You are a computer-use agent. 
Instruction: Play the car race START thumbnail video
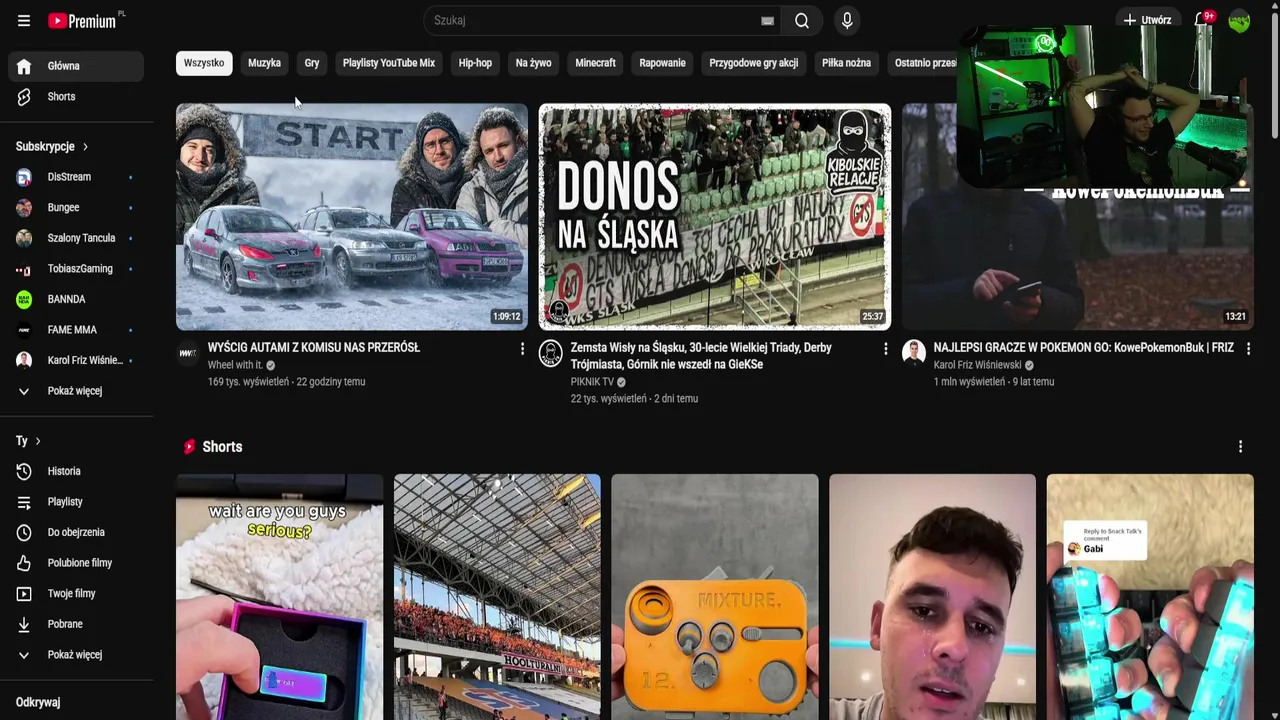[352, 217]
